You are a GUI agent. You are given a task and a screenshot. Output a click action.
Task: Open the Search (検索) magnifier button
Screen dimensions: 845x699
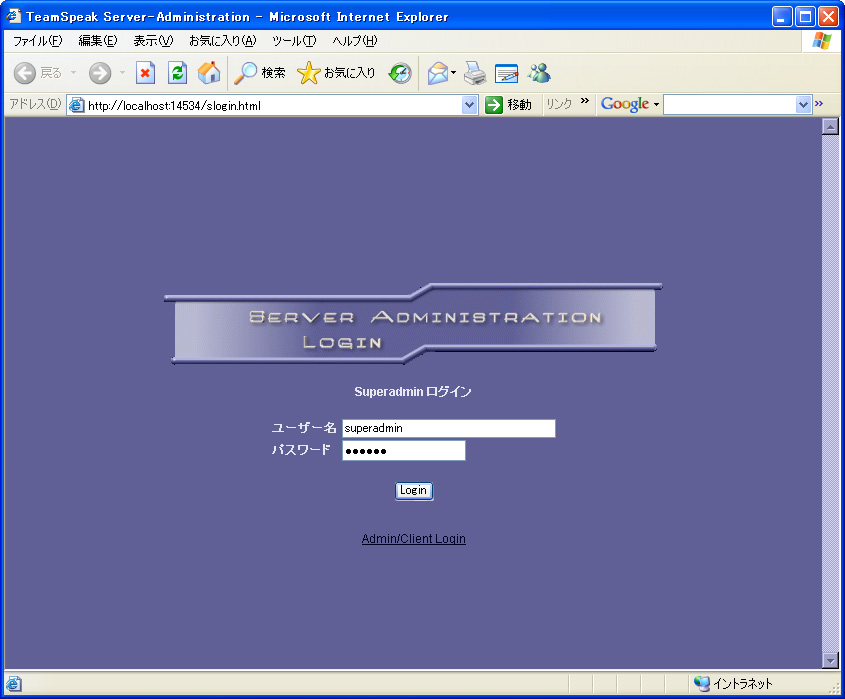(260, 73)
